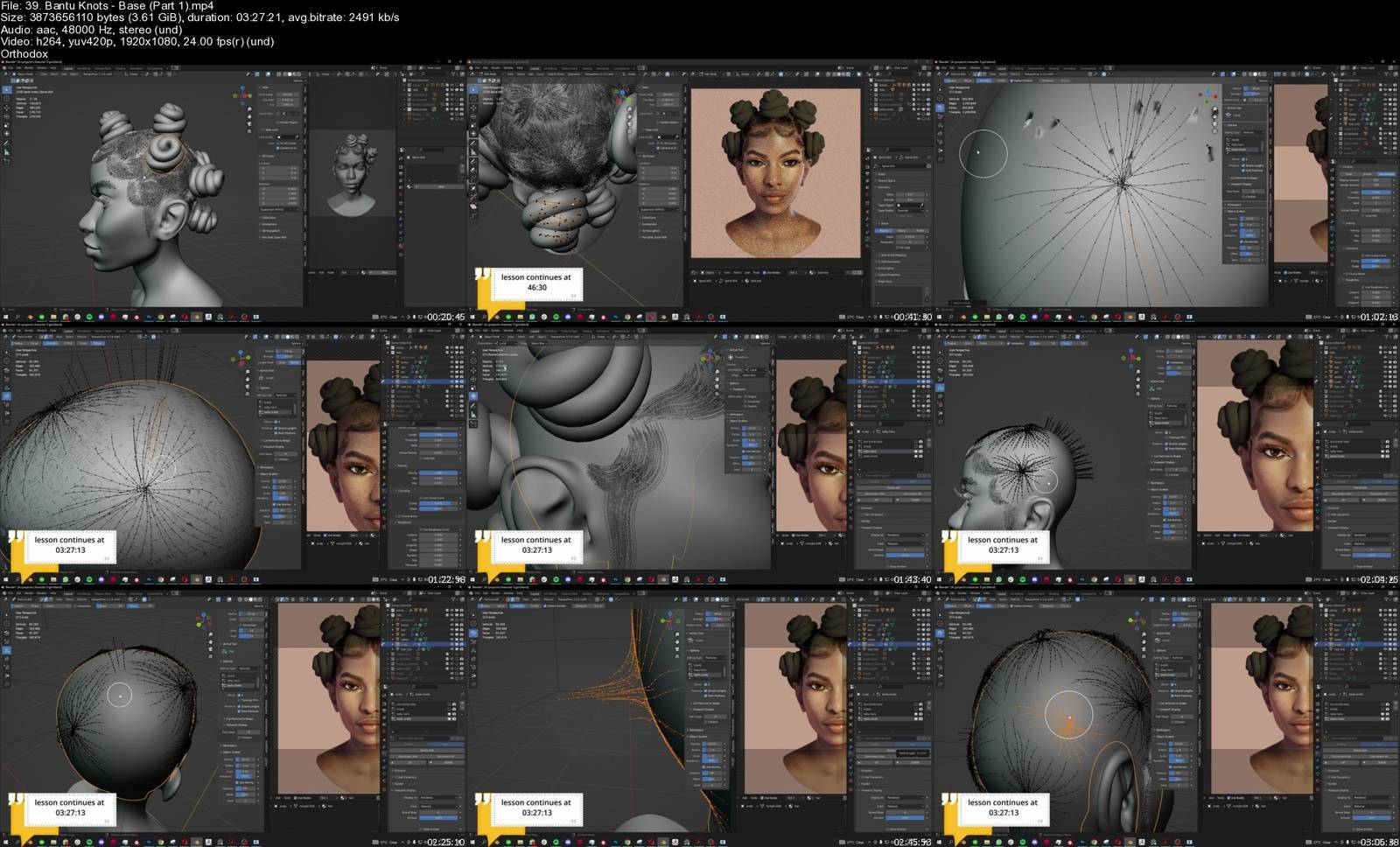The image size is (1400, 847).
Task: Select the 'Audio: aac, 48000 Hz' info line
Action: [91, 30]
